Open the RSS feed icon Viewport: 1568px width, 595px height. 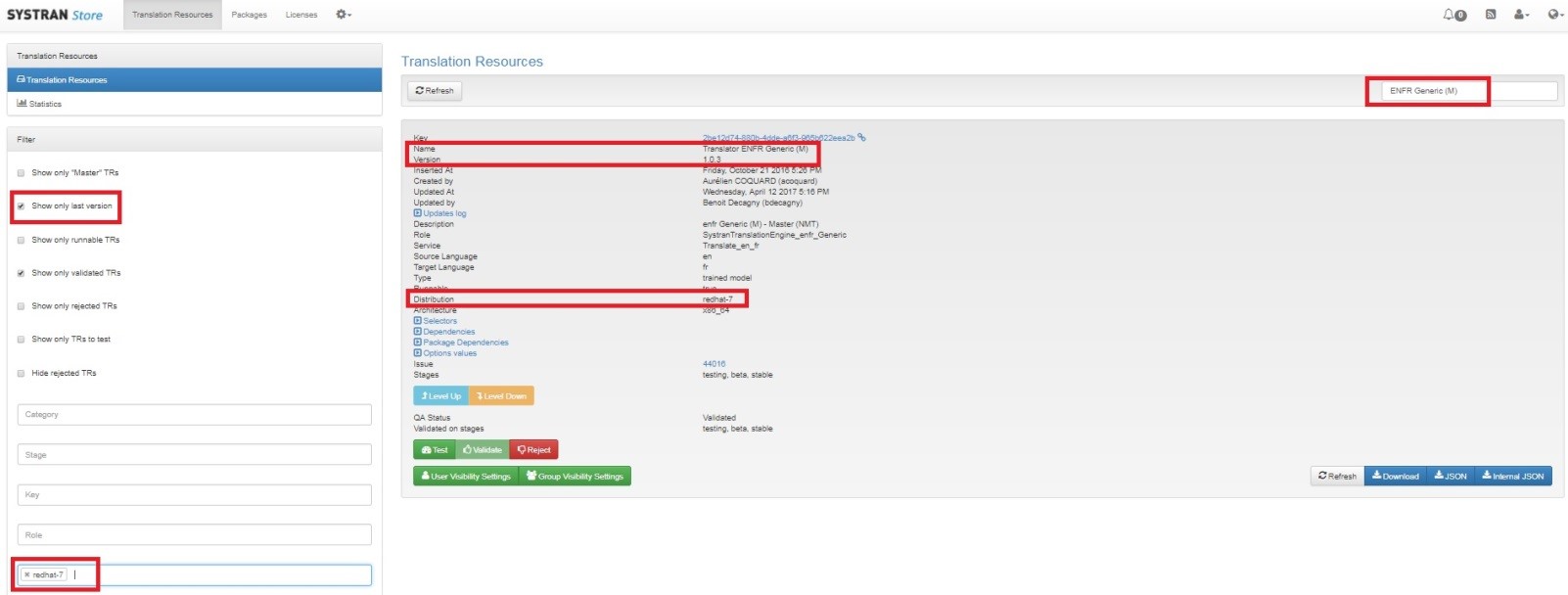(x=1491, y=15)
